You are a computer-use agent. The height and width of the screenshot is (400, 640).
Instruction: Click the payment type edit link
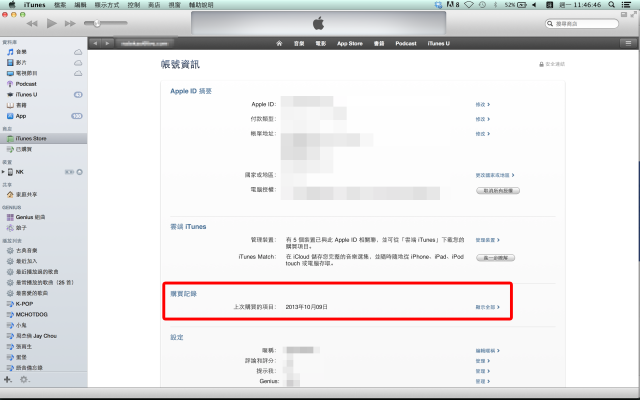point(482,119)
